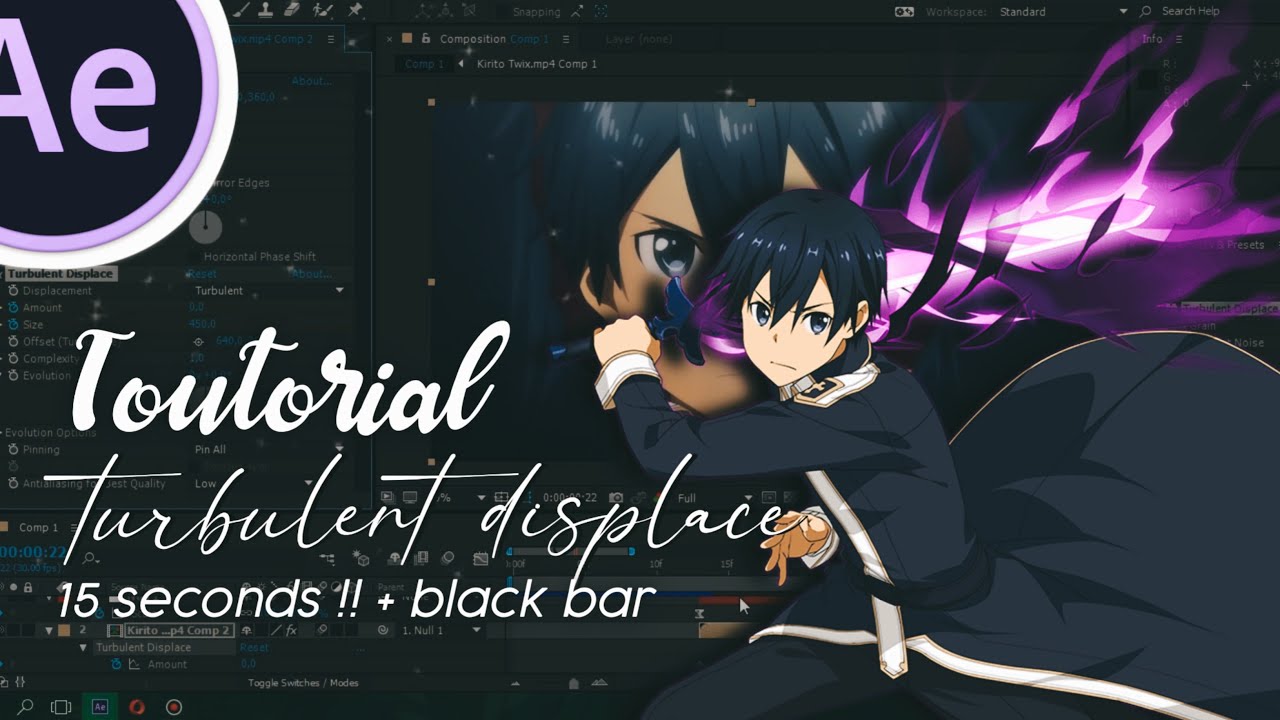Click current time 0:00:00:22 in viewer

coord(569,497)
